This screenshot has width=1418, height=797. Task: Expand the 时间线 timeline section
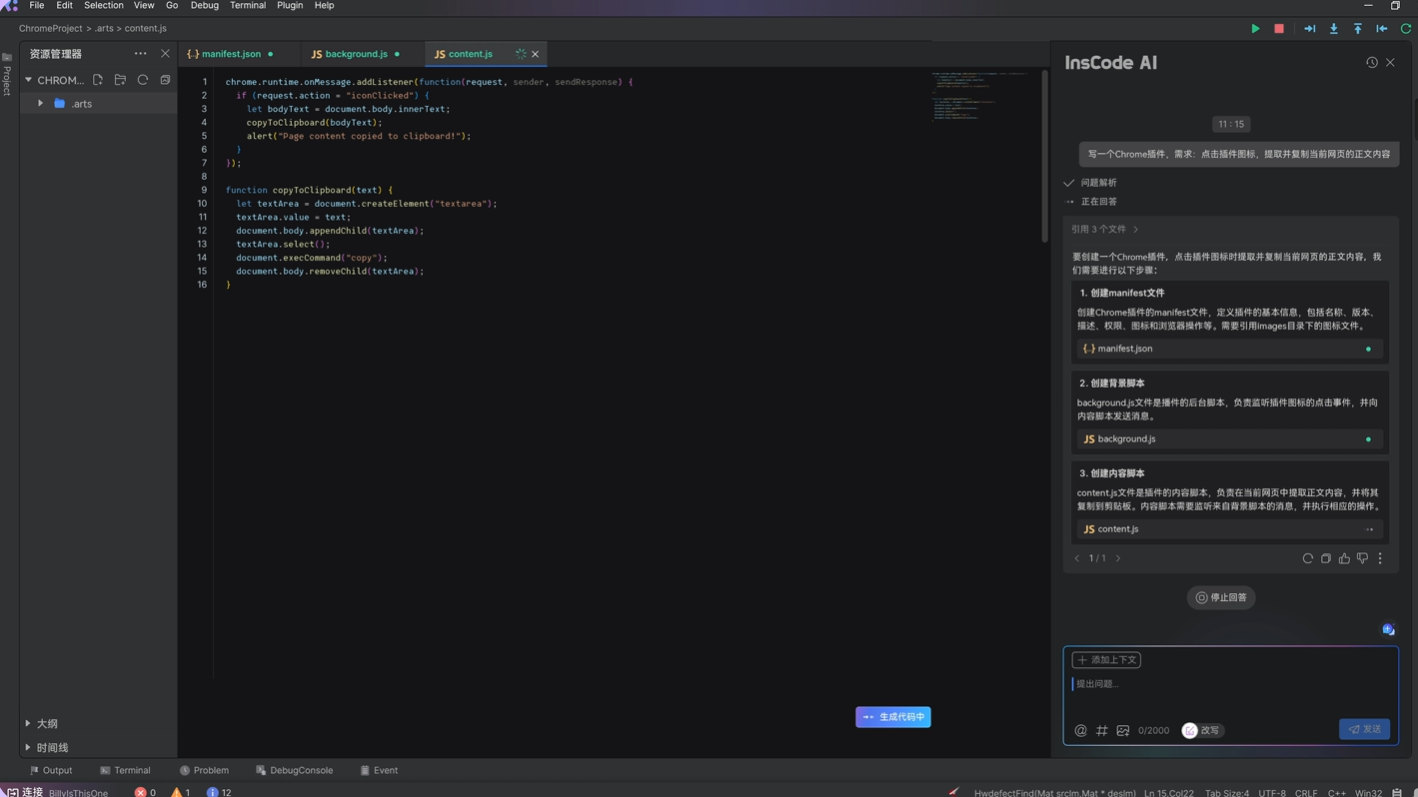coord(28,748)
